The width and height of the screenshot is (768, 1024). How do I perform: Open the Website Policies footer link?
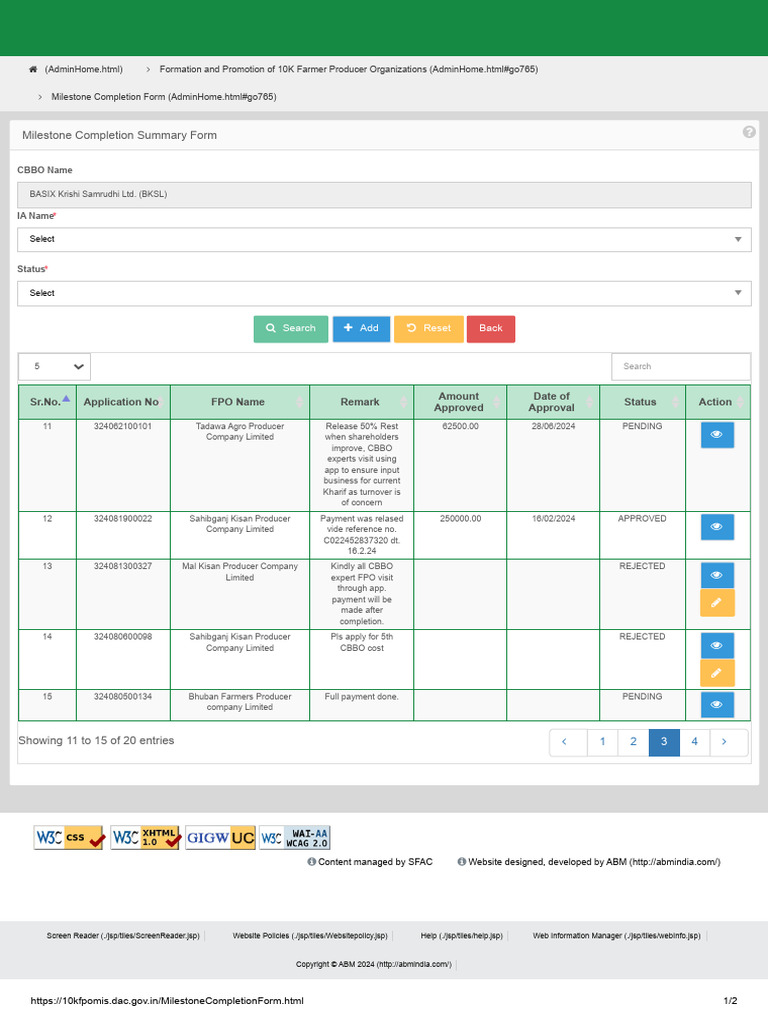tap(310, 936)
